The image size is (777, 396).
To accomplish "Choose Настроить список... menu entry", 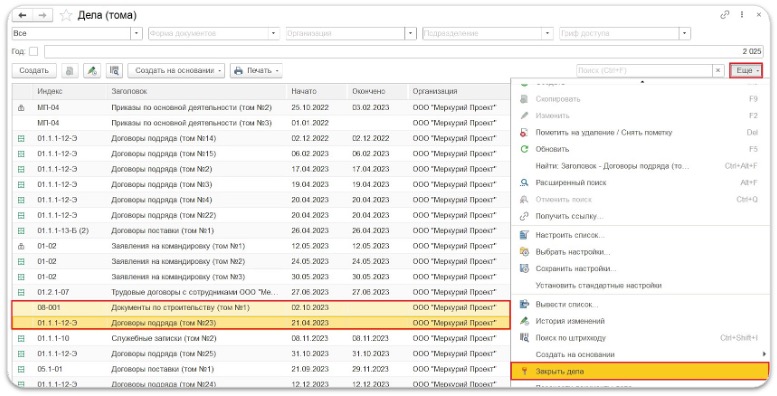I will [x=639, y=235].
